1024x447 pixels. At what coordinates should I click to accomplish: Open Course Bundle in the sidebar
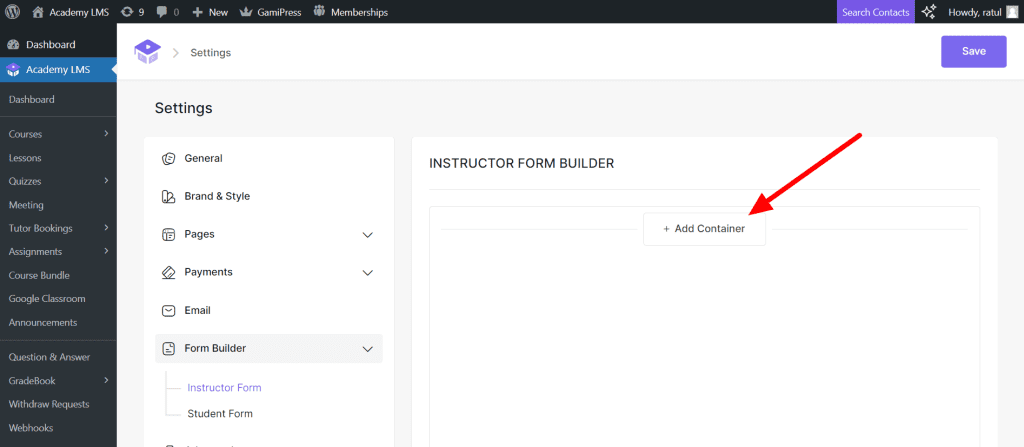coord(39,275)
